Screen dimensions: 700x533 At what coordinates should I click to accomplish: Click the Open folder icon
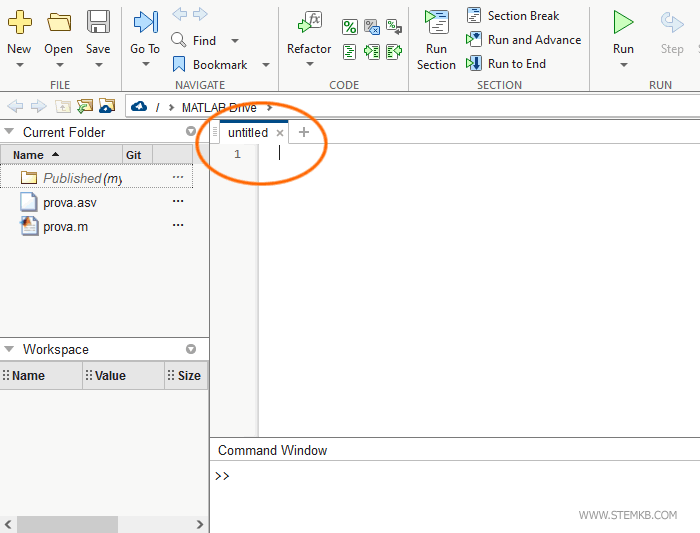tap(59, 22)
